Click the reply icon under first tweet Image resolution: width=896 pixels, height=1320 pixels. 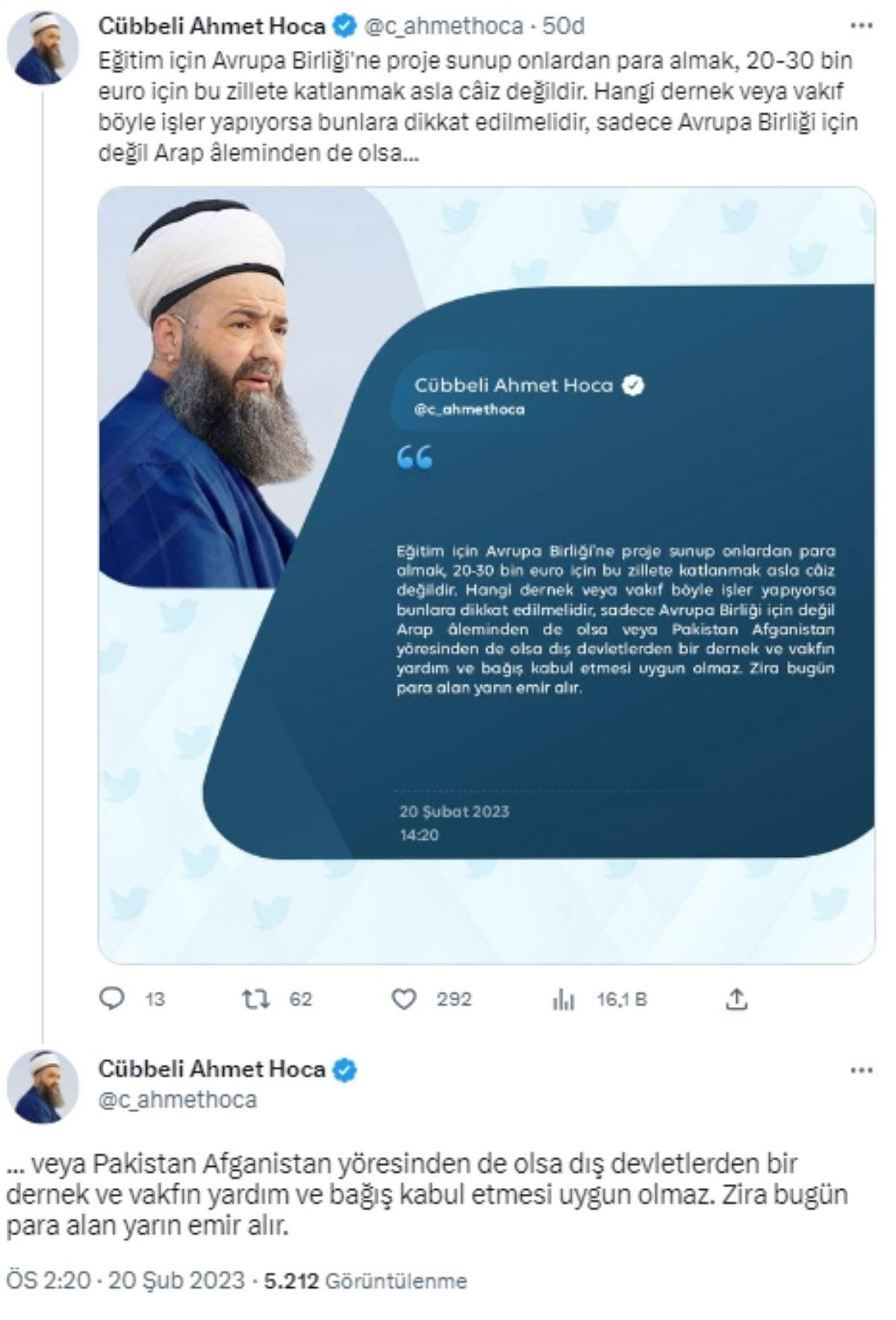coord(112,999)
